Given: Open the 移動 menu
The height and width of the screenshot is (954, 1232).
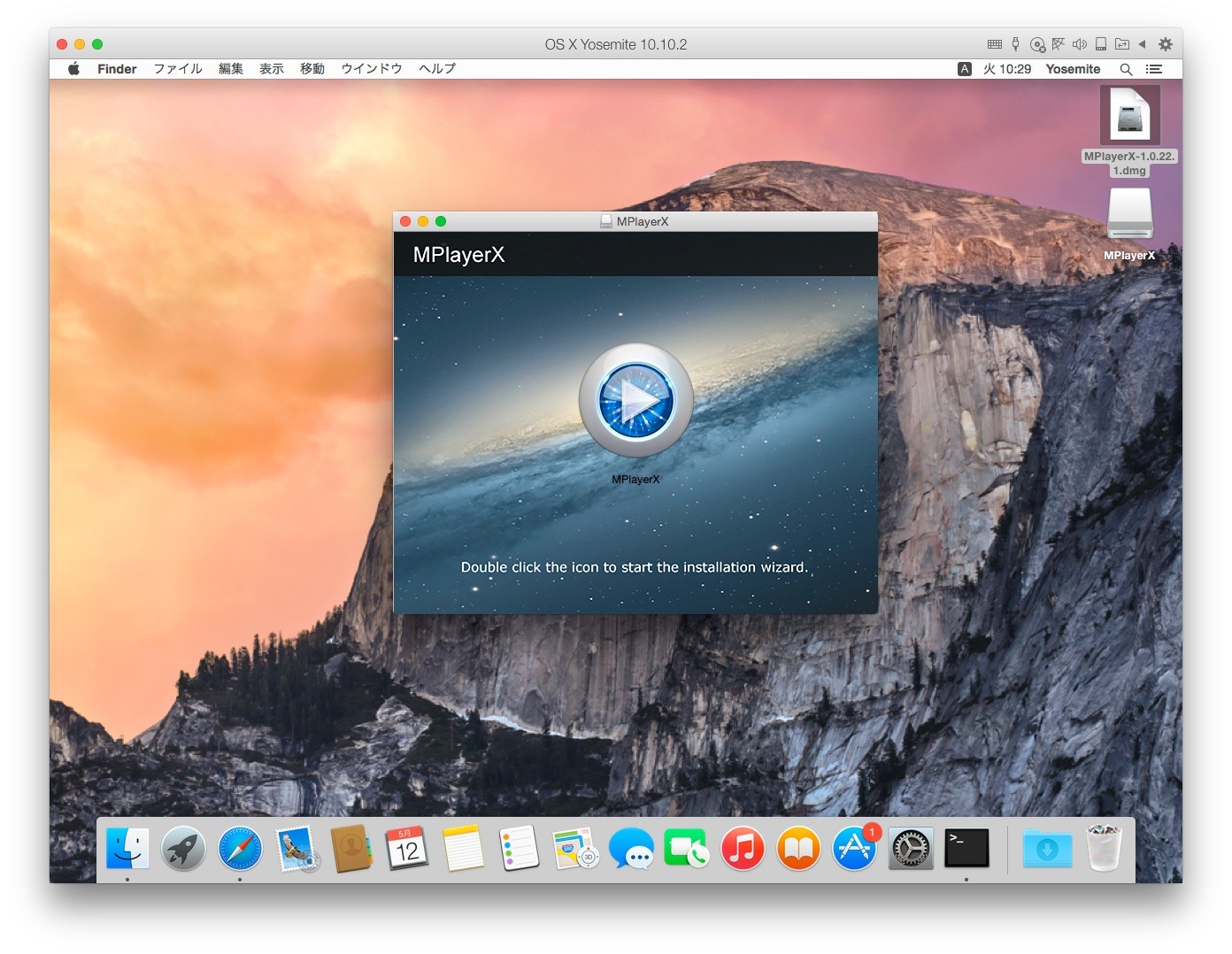Looking at the screenshot, I should coord(312,69).
